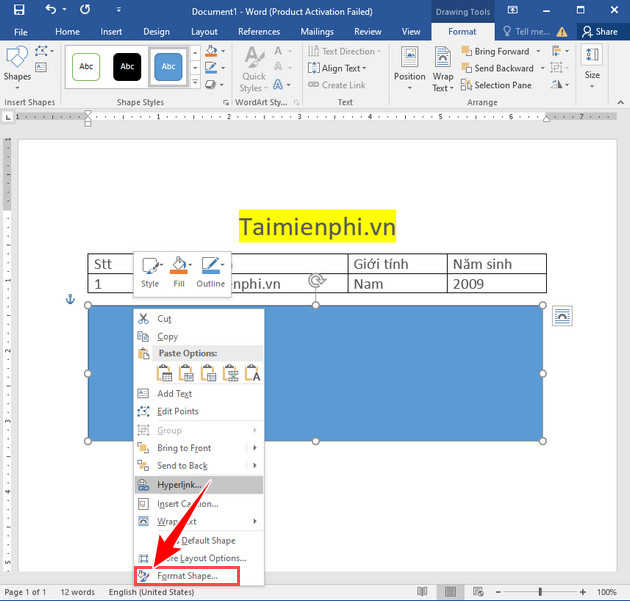Click the Tell me search box

(x=526, y=32)
